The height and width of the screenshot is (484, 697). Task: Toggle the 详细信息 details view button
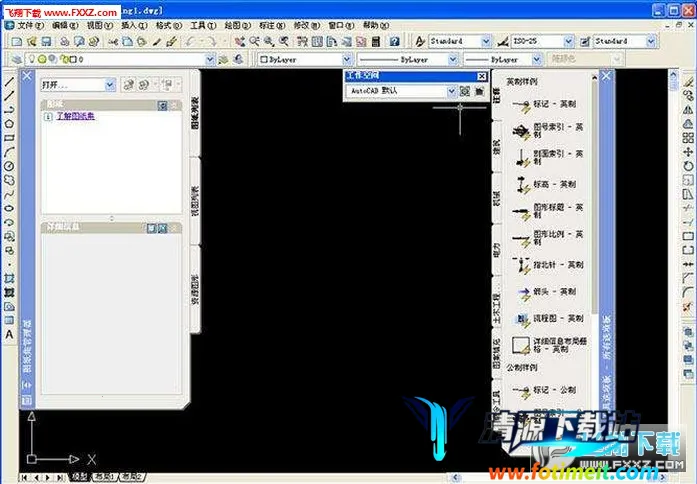pyautogui.click(x=151, y=228)
